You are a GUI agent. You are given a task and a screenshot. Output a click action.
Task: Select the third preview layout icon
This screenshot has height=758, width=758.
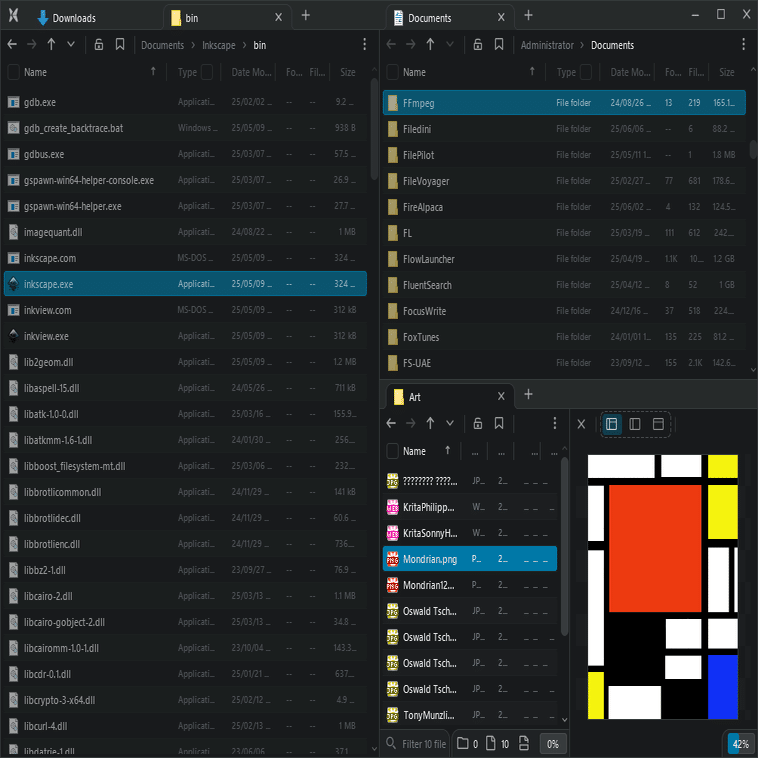(x=658, y=424)
